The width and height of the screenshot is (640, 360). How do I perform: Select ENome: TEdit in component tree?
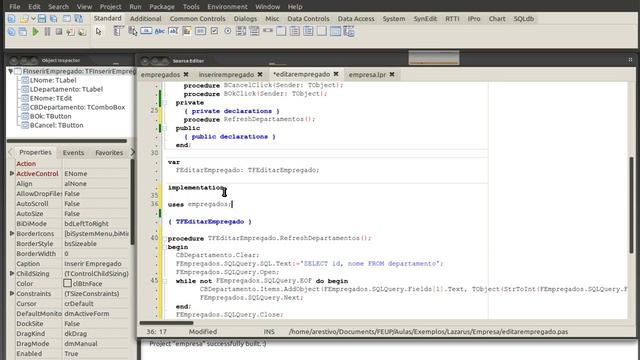tap(51, 98)
